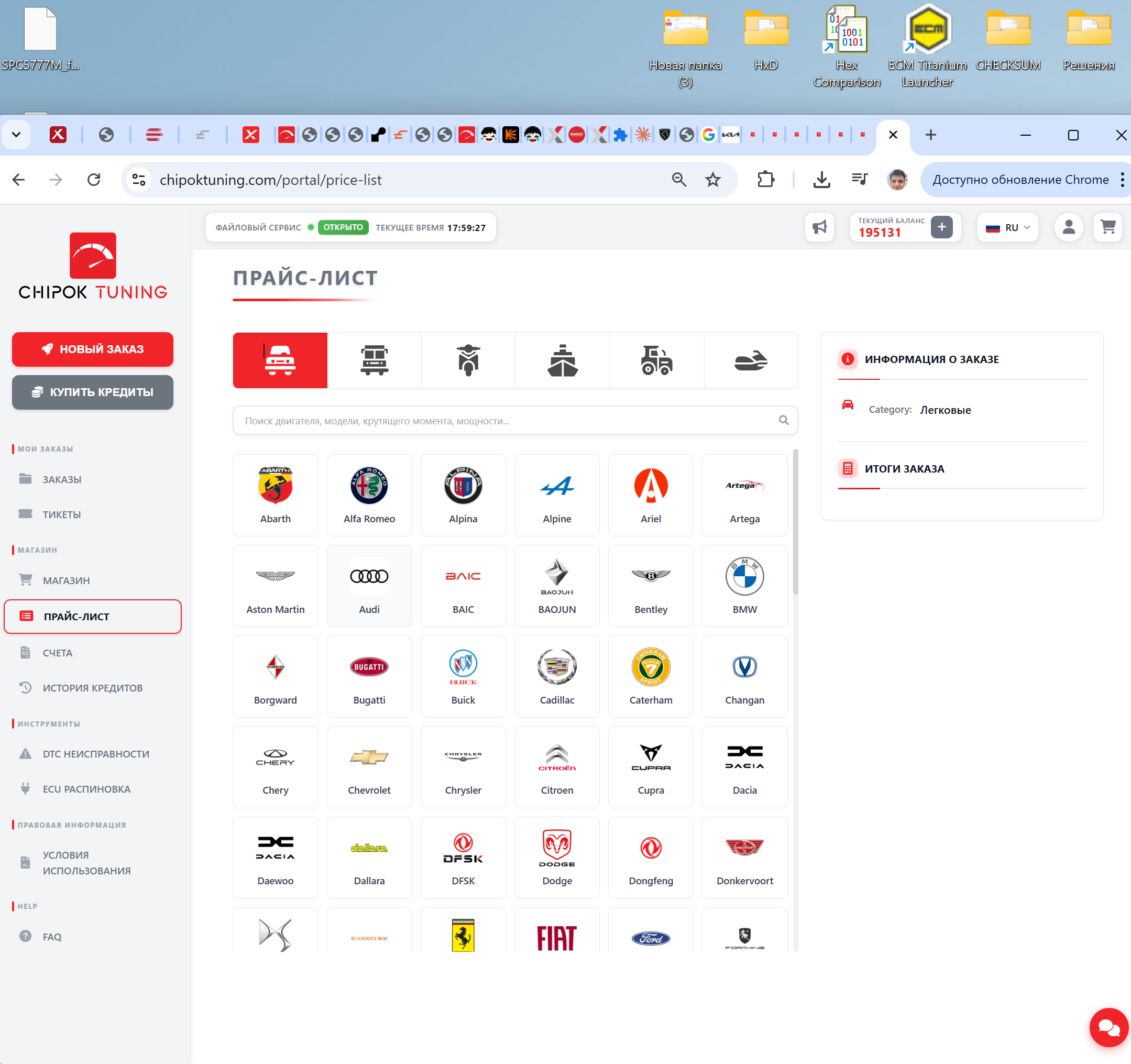Select the Cupra brand
This screenshot has width=1131, height=1064.
coord(651,767)
